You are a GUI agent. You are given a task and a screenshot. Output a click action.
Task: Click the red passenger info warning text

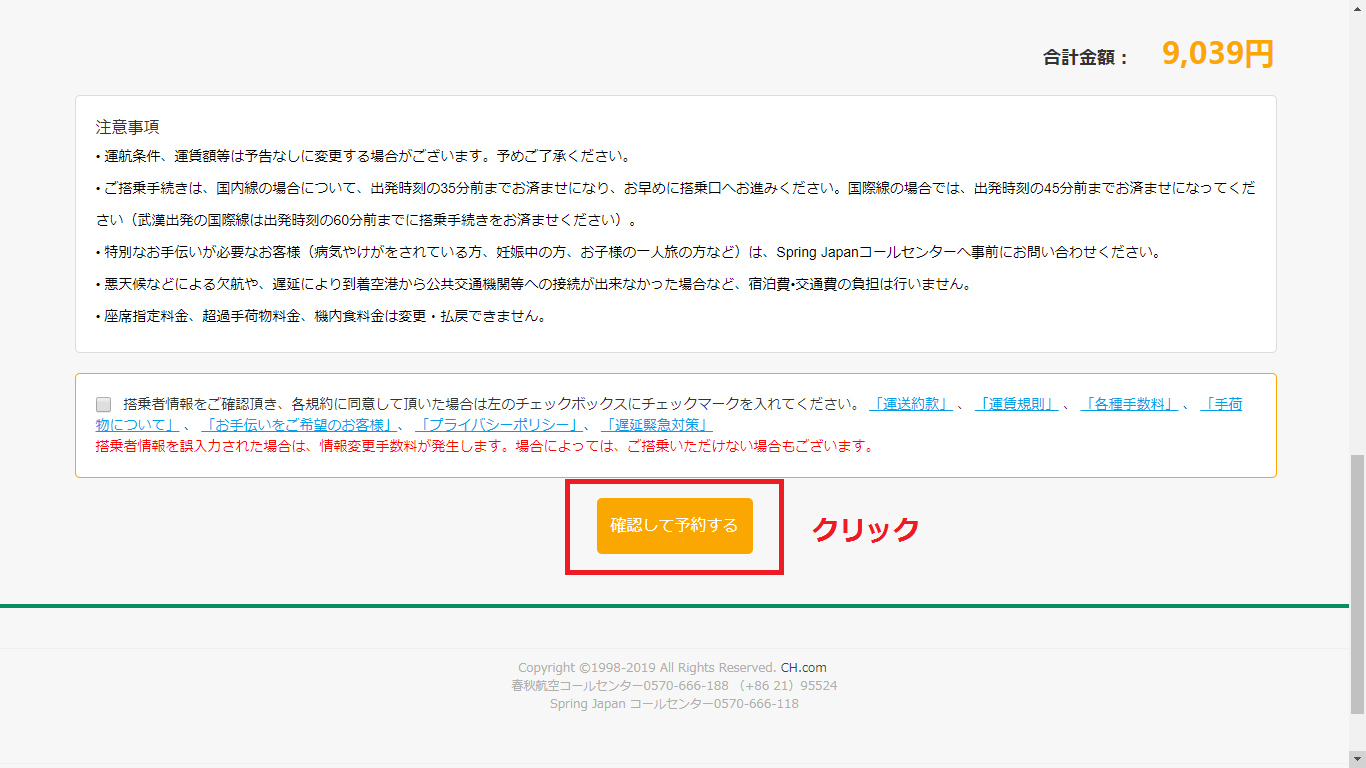[x=484, y=446]
